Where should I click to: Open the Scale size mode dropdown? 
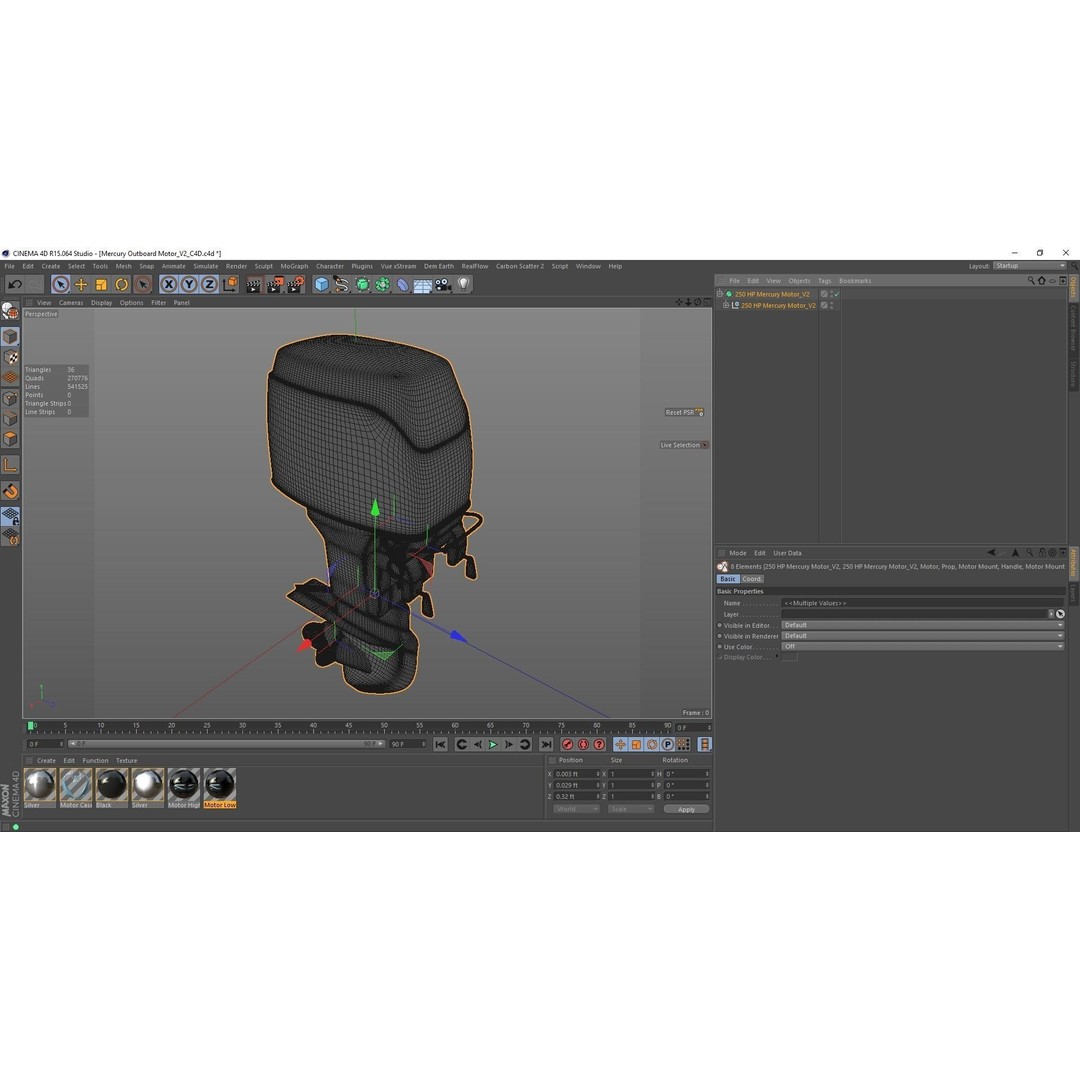coord(630,809)
